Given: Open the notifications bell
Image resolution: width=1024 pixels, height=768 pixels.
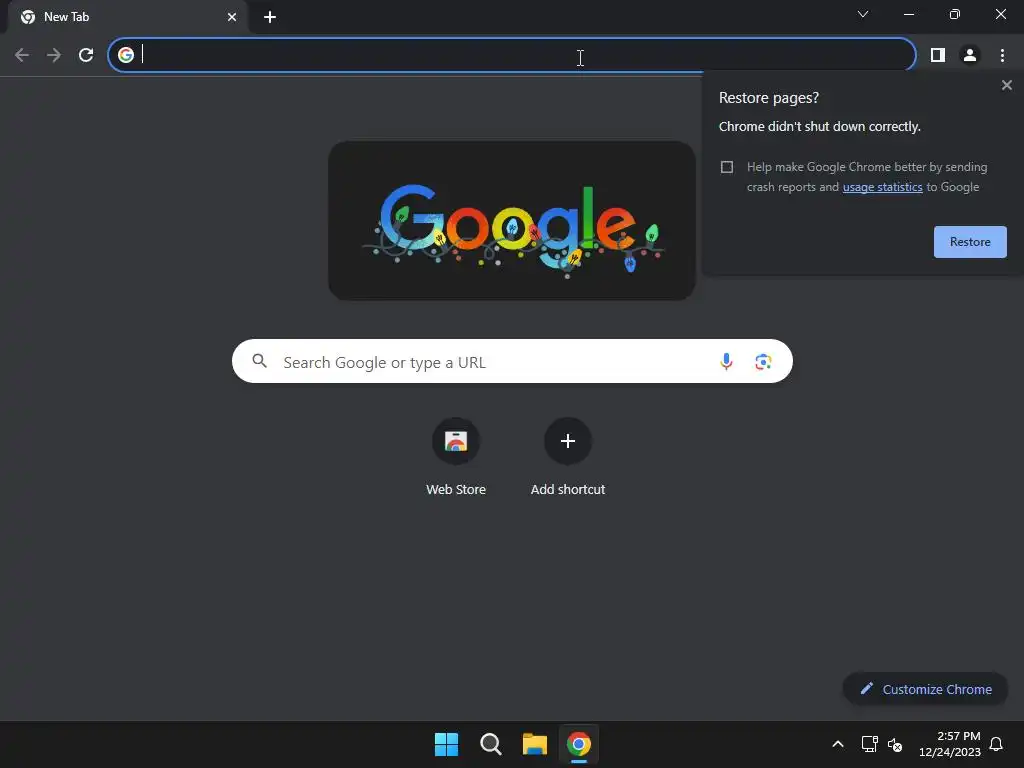Looking at the screenshot, I should tap(996, 744).
